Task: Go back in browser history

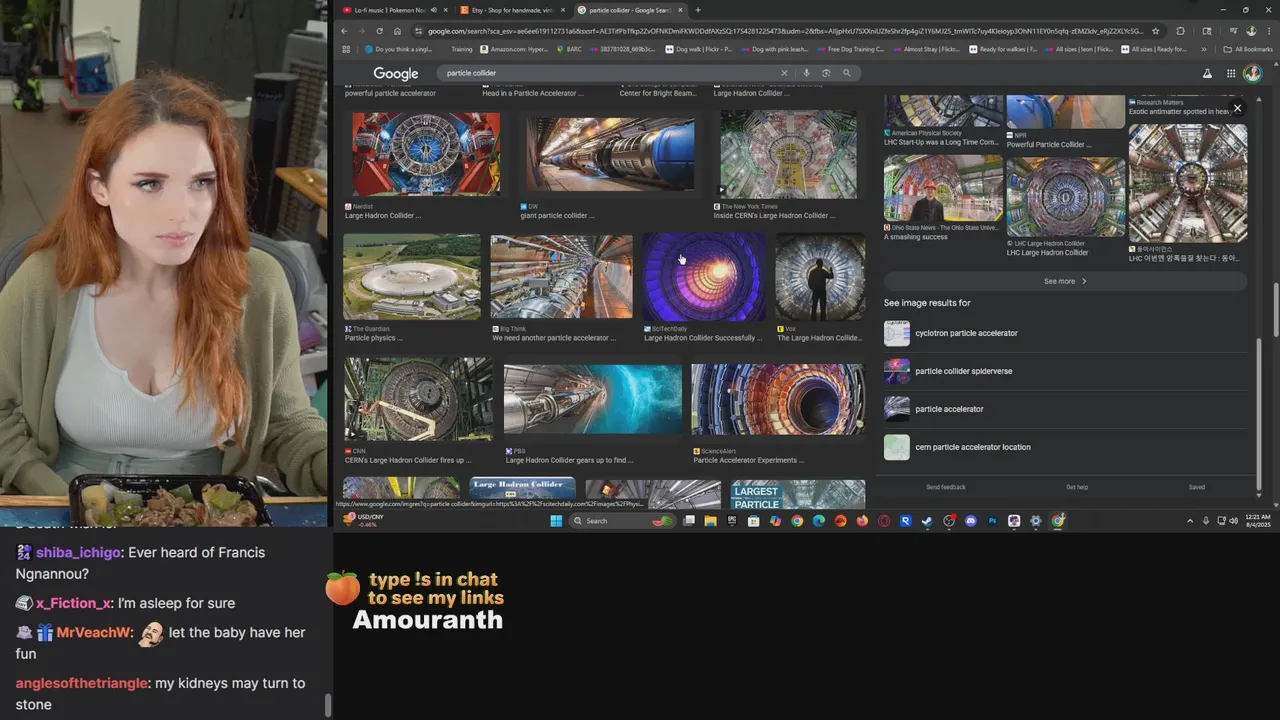Action: (x=344, y=31)
